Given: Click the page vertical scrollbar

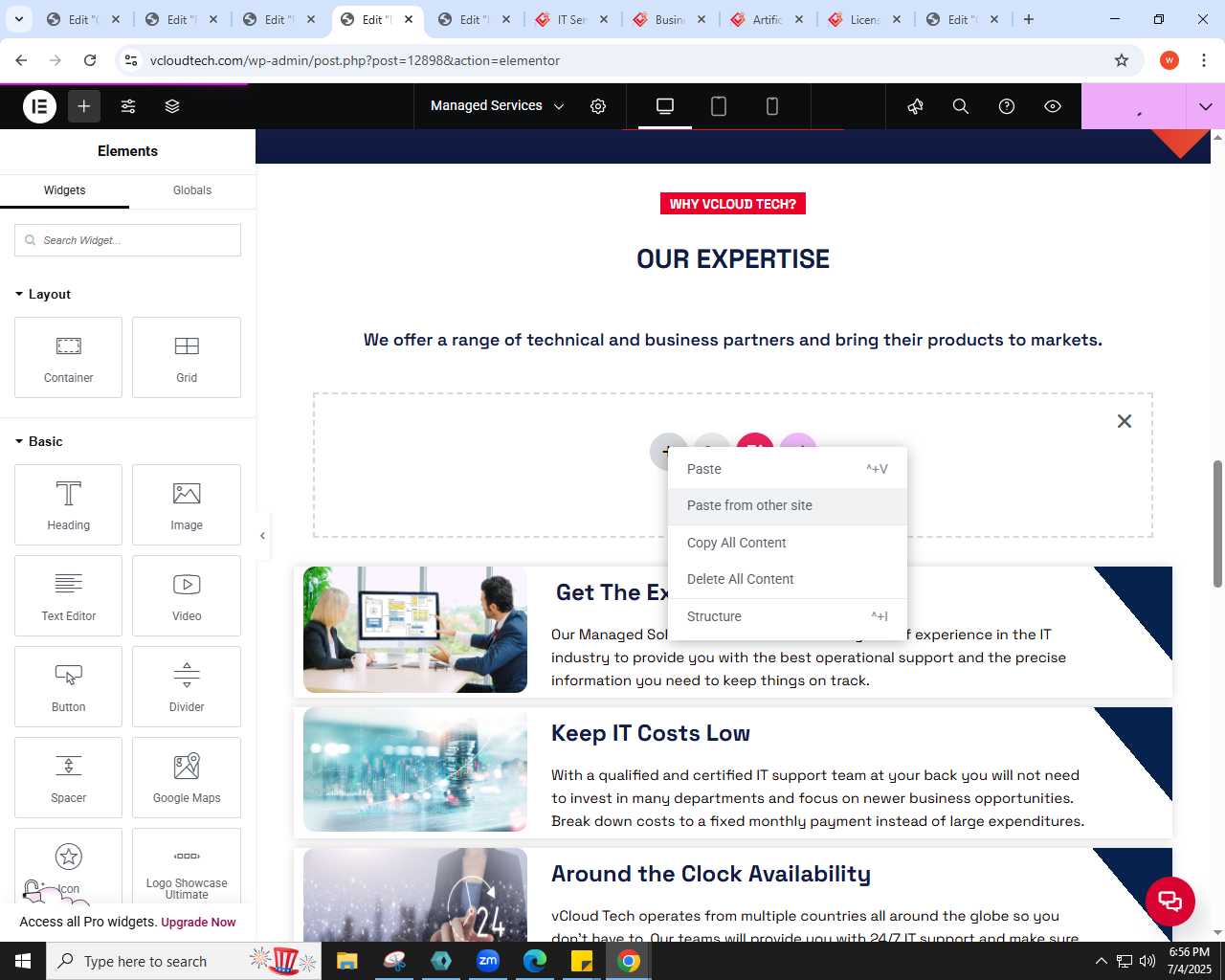Looking at the screenshot, I should coord(1218,524).
